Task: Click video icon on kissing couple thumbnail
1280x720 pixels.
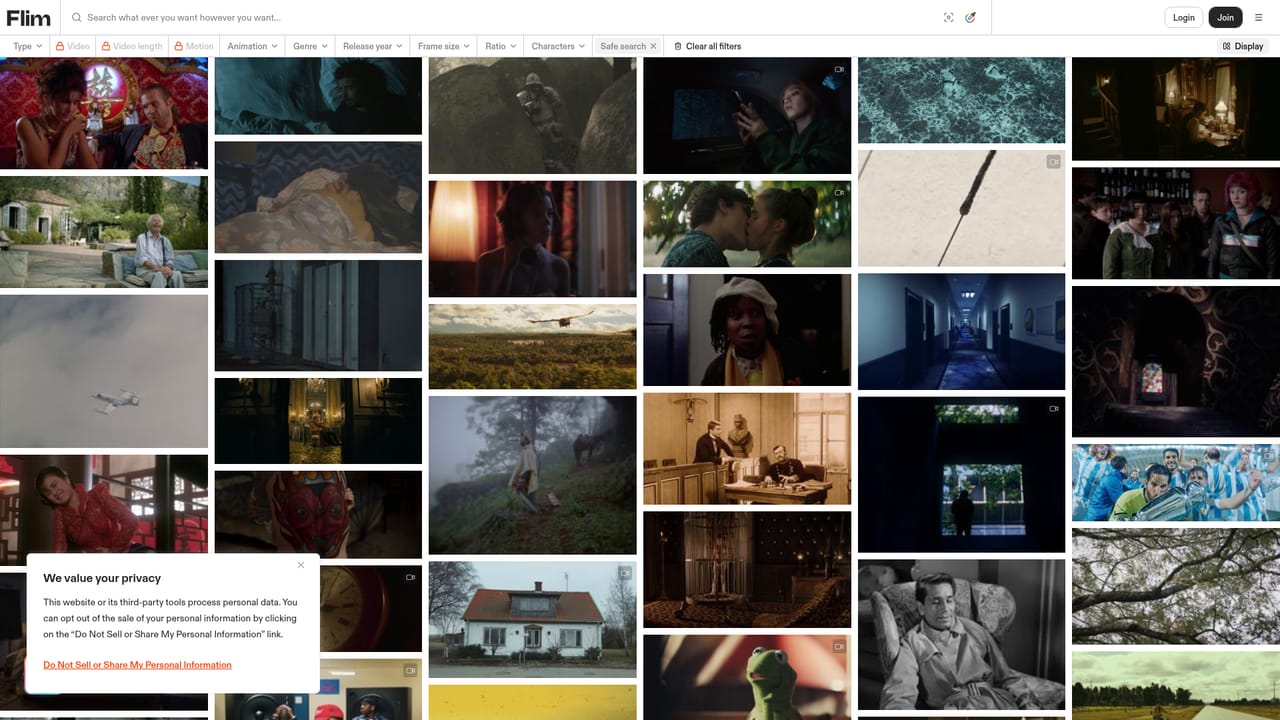Action: 839,192
